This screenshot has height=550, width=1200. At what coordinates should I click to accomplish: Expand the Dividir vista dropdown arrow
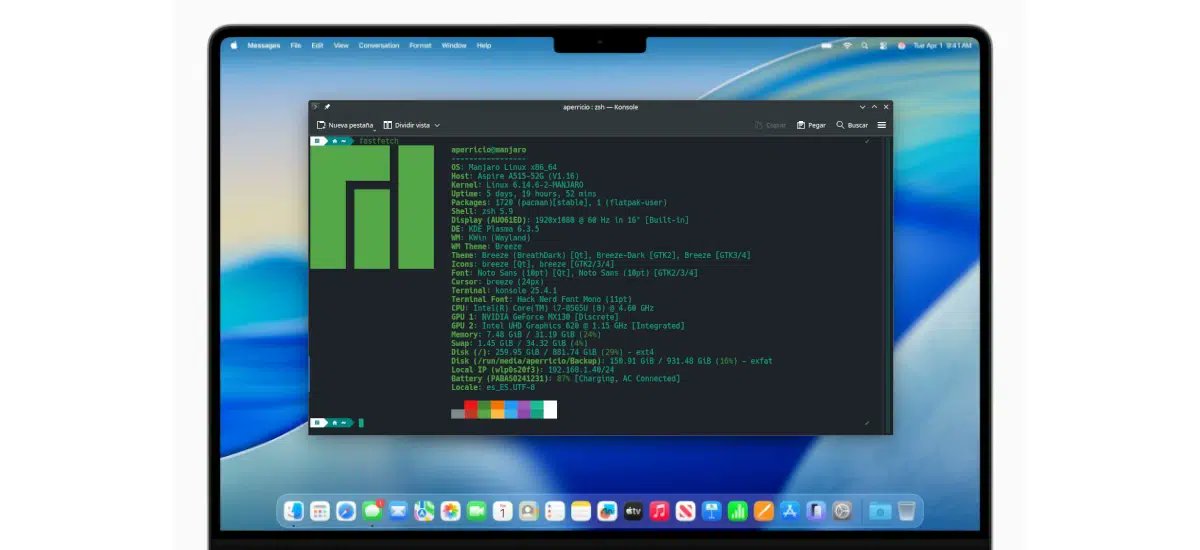point(437,125)
